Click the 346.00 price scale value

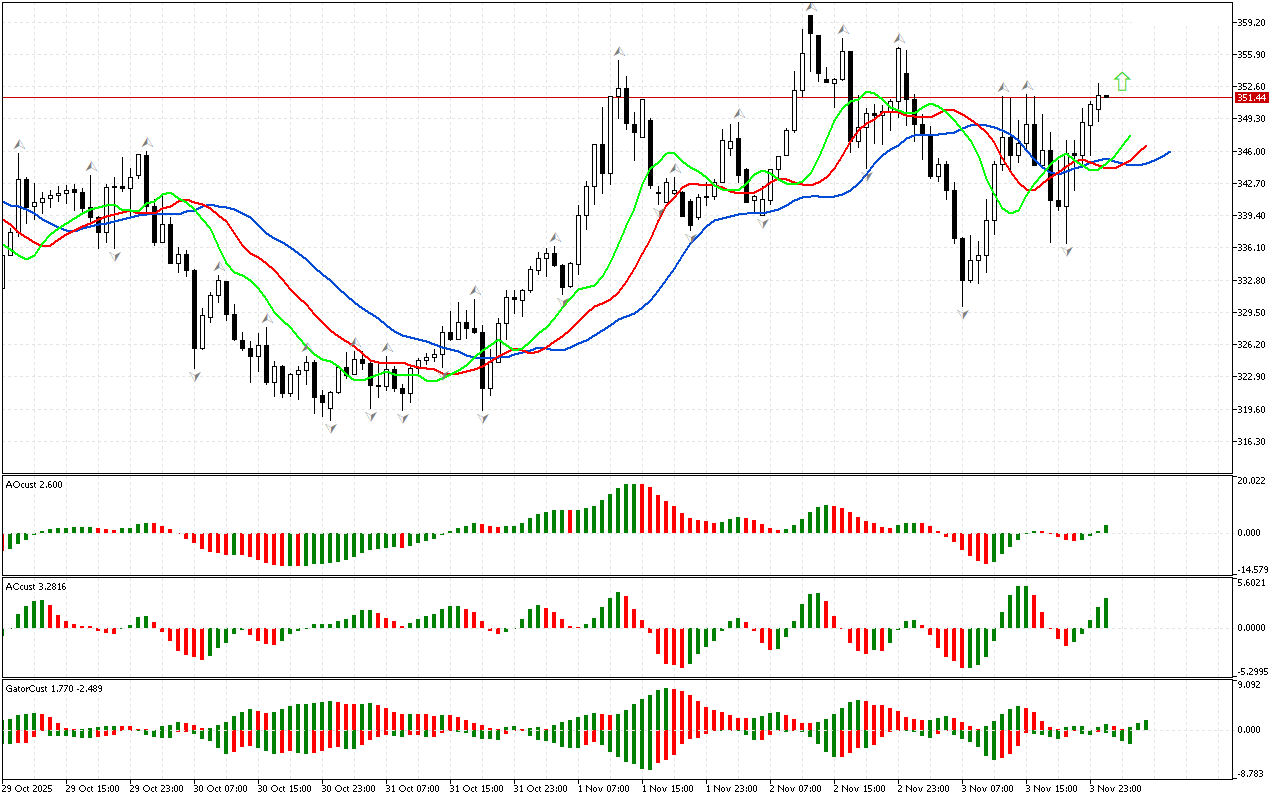(1251, 152)
